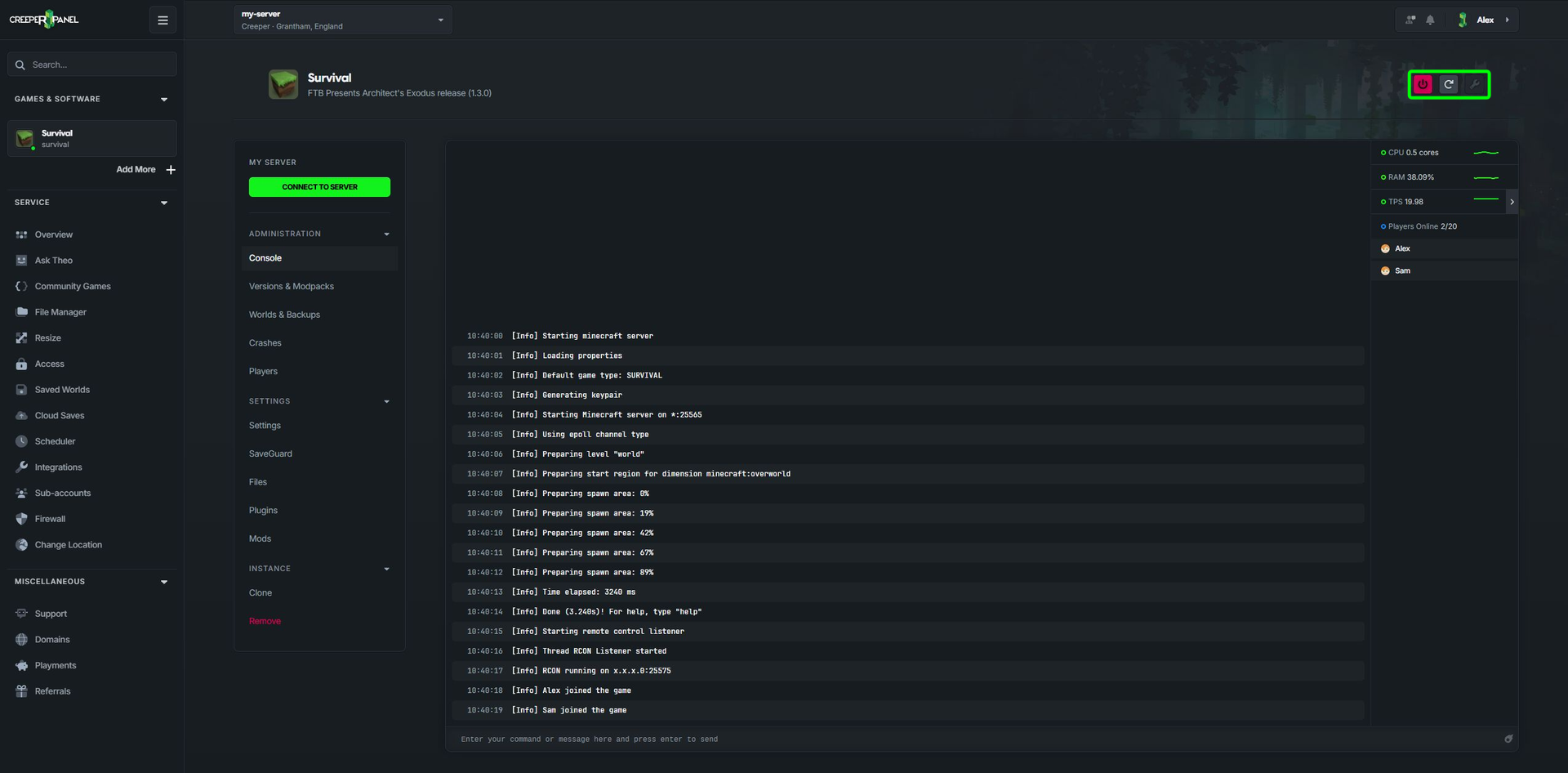This screenshot has width=1568, height=773.
Task: Click the Resize icon in the sidebar
Action: click(x=22, y=338)
